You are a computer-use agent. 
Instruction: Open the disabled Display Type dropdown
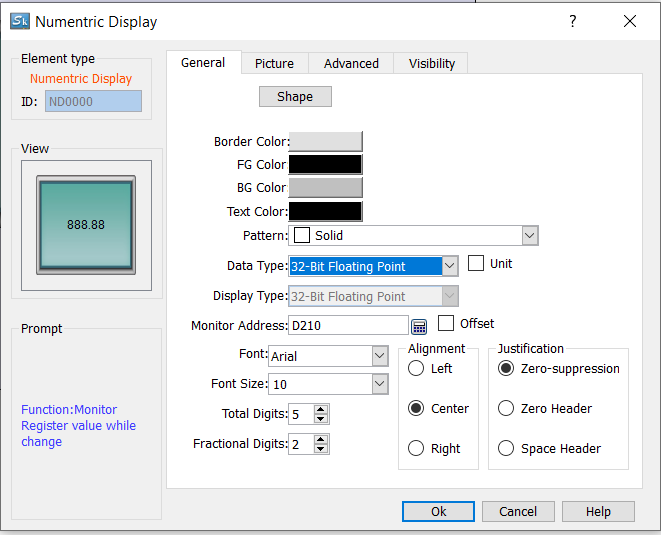tap(450, 296)
